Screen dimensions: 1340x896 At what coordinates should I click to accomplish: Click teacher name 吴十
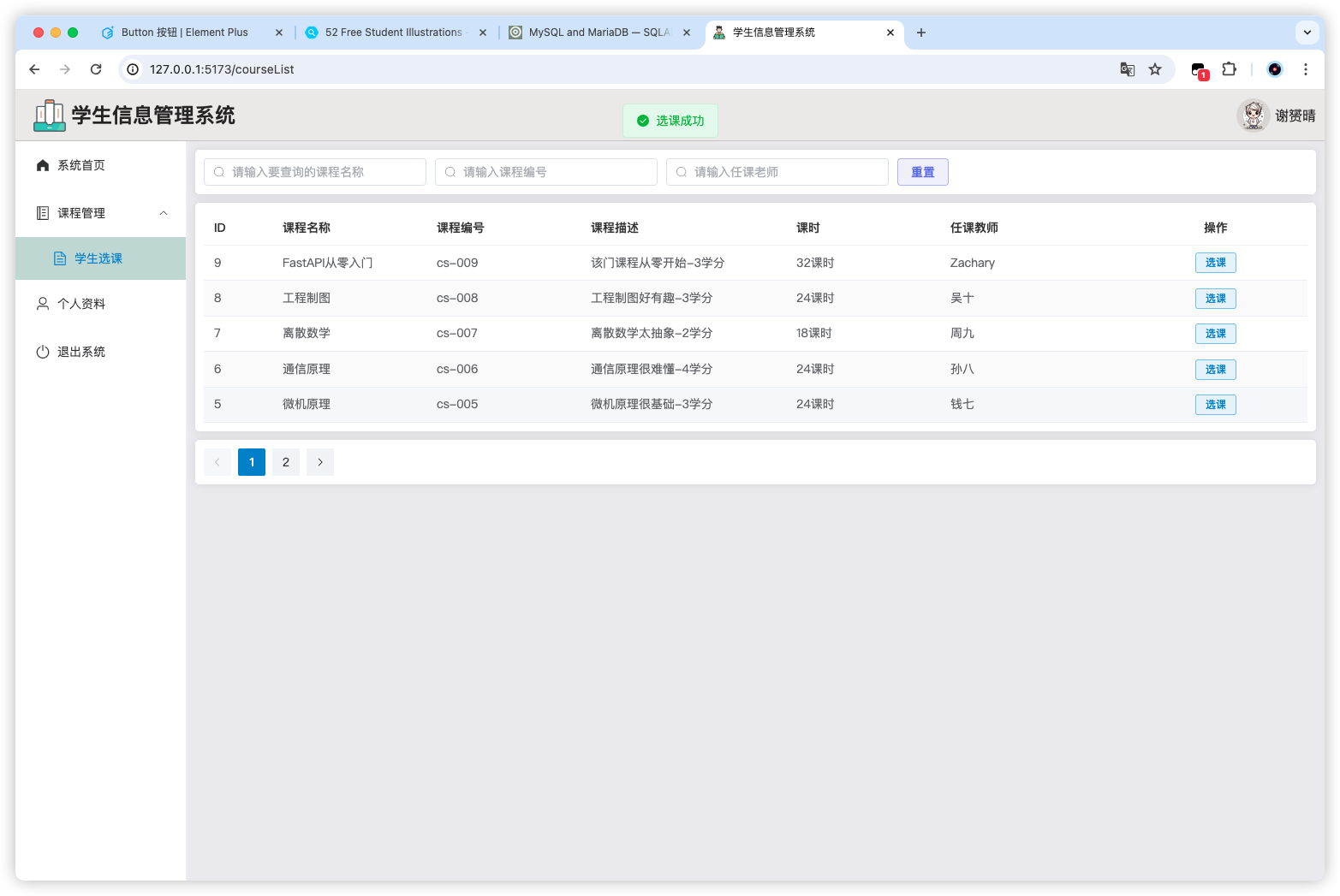(x=962, y=298)
